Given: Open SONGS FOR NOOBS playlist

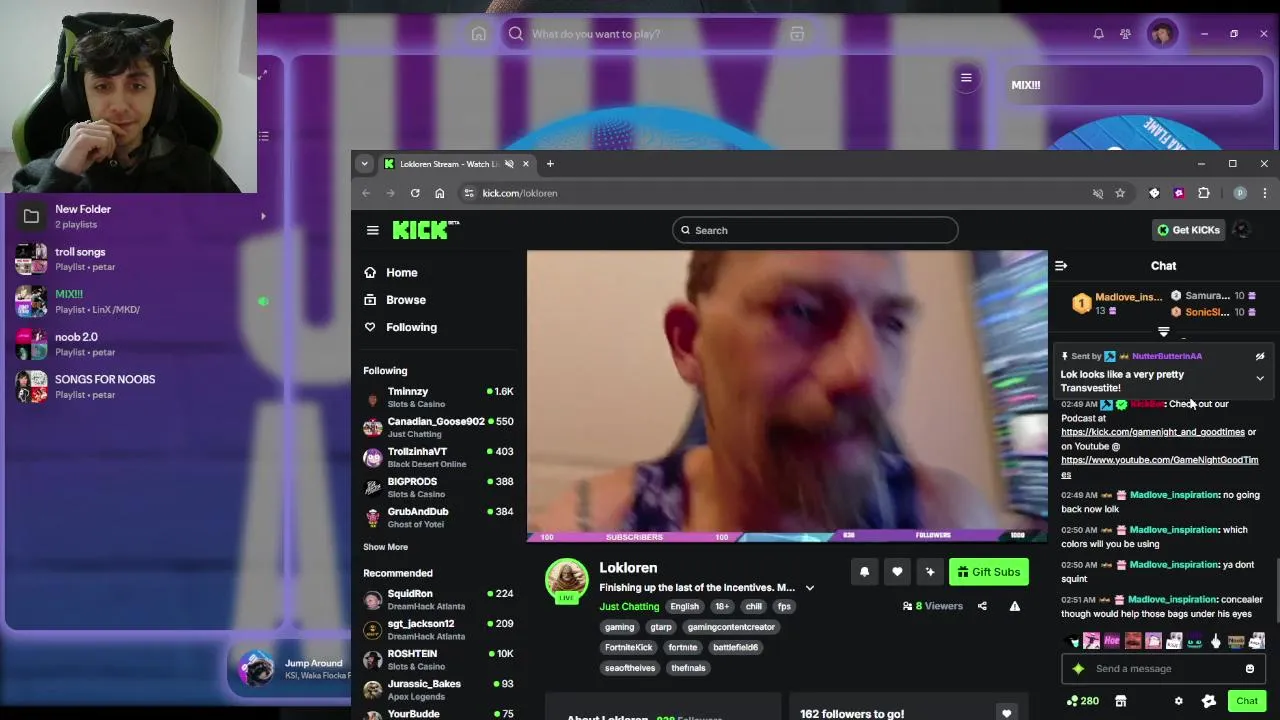Looking at the screenshot, I should pos(140,387).
